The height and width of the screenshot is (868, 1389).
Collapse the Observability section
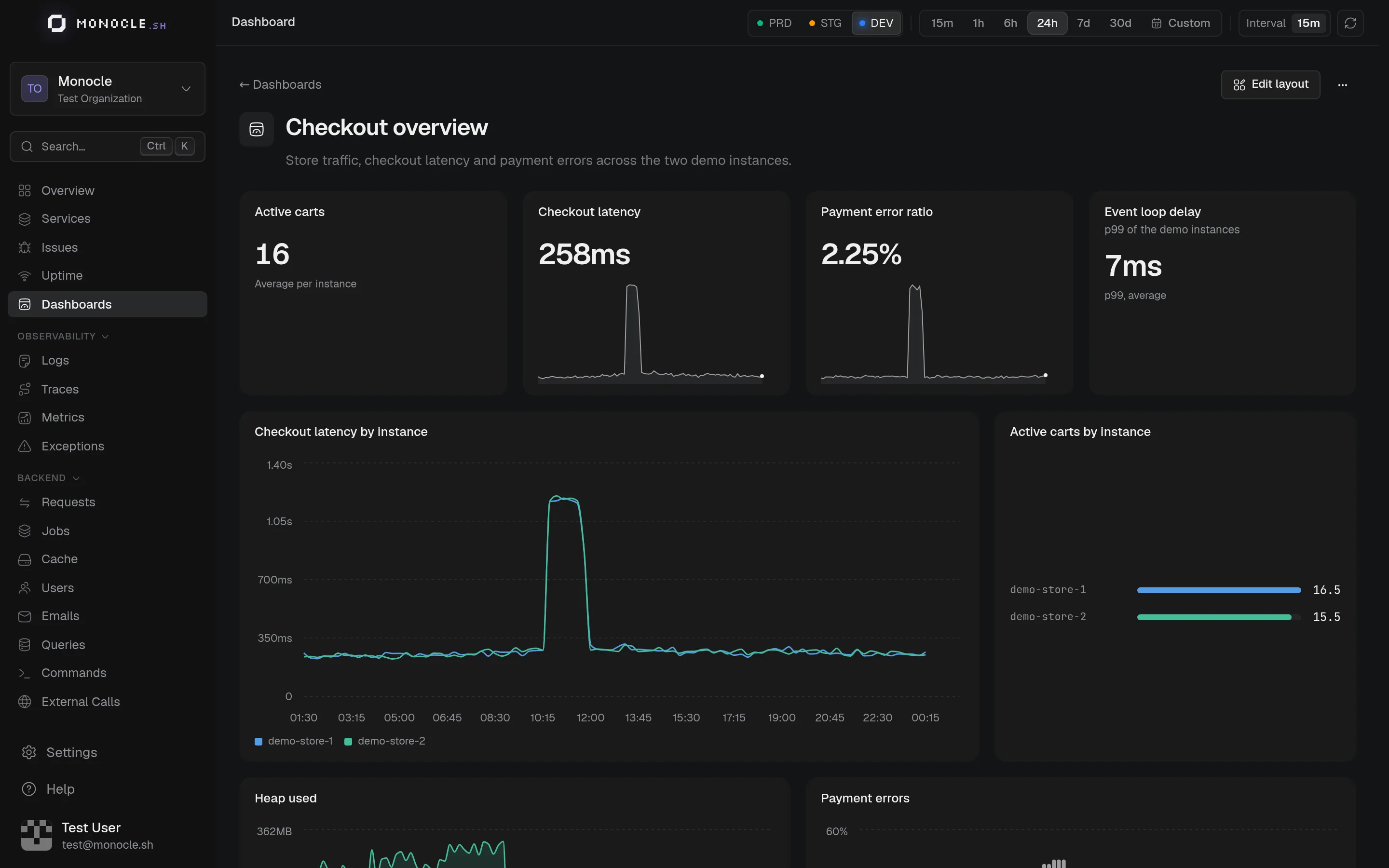click(x=63, y=337)
